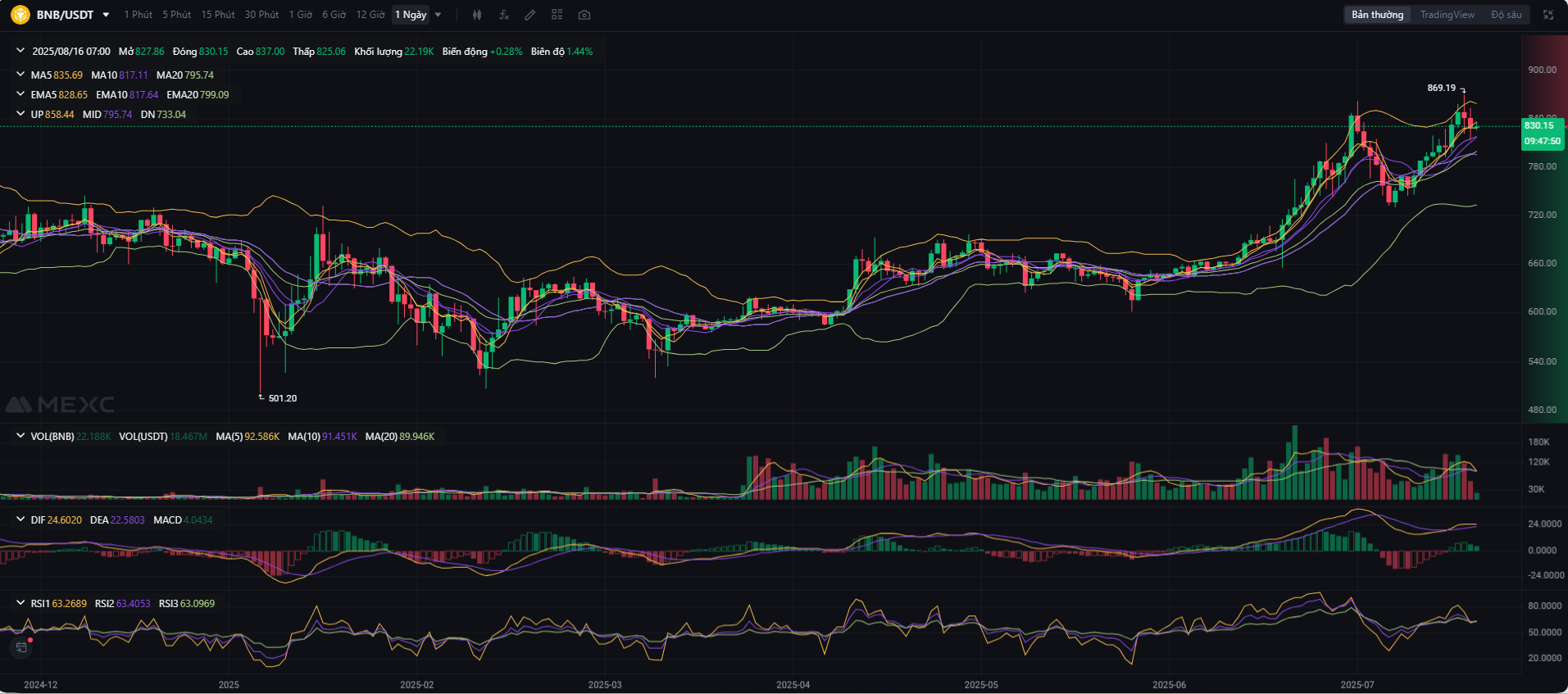Collapse the OHLC info row chevron
The width and height of the screenshot is (1568, 694).
[x=20, y=51]
